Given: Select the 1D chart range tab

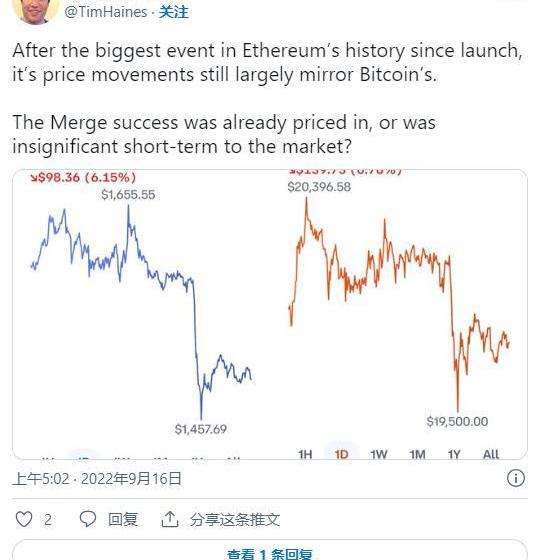Looking at the screenshot, I should coord(341,454).
